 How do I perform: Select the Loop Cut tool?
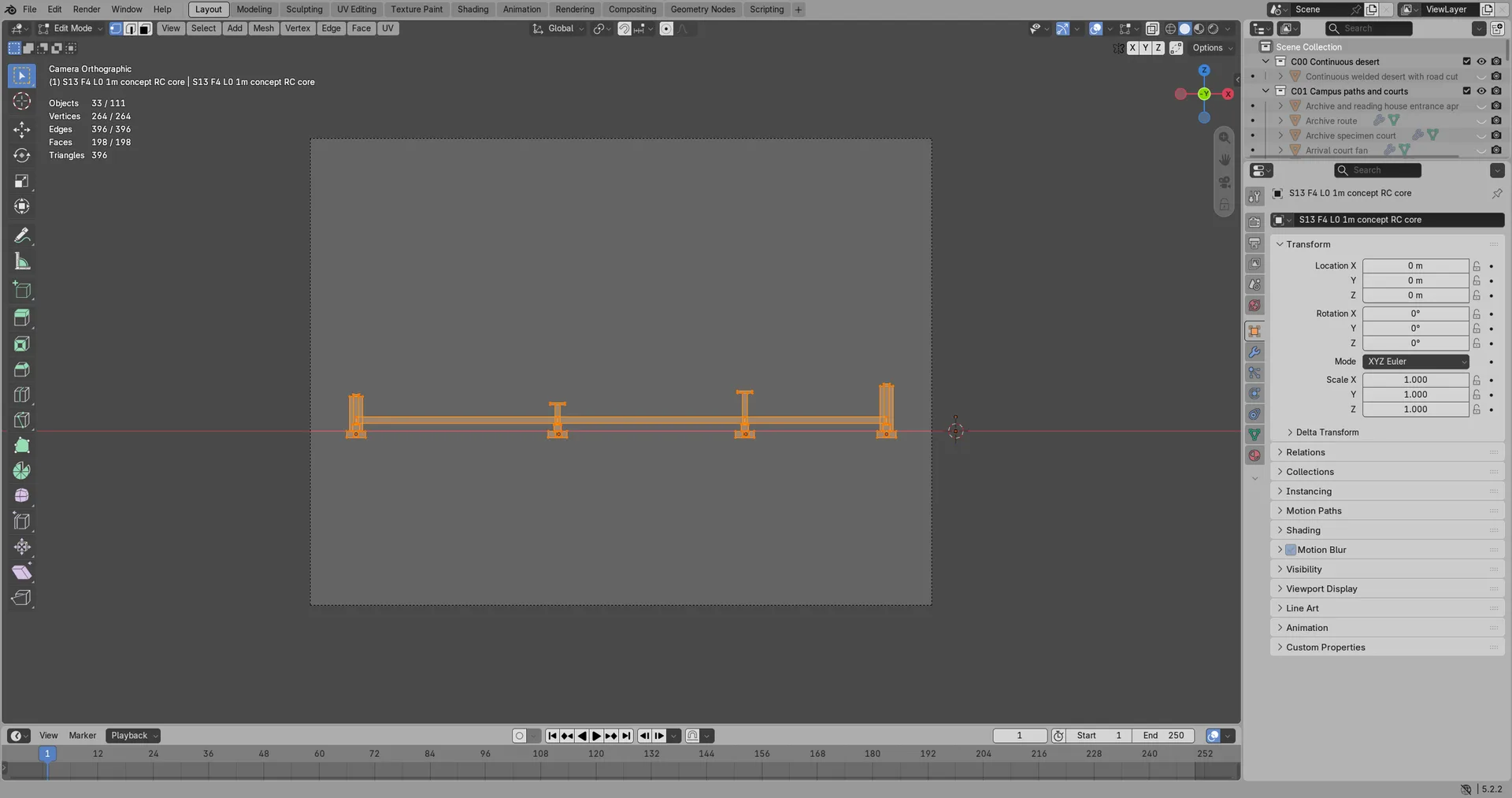pyautogui.click(x=22, y=395)
